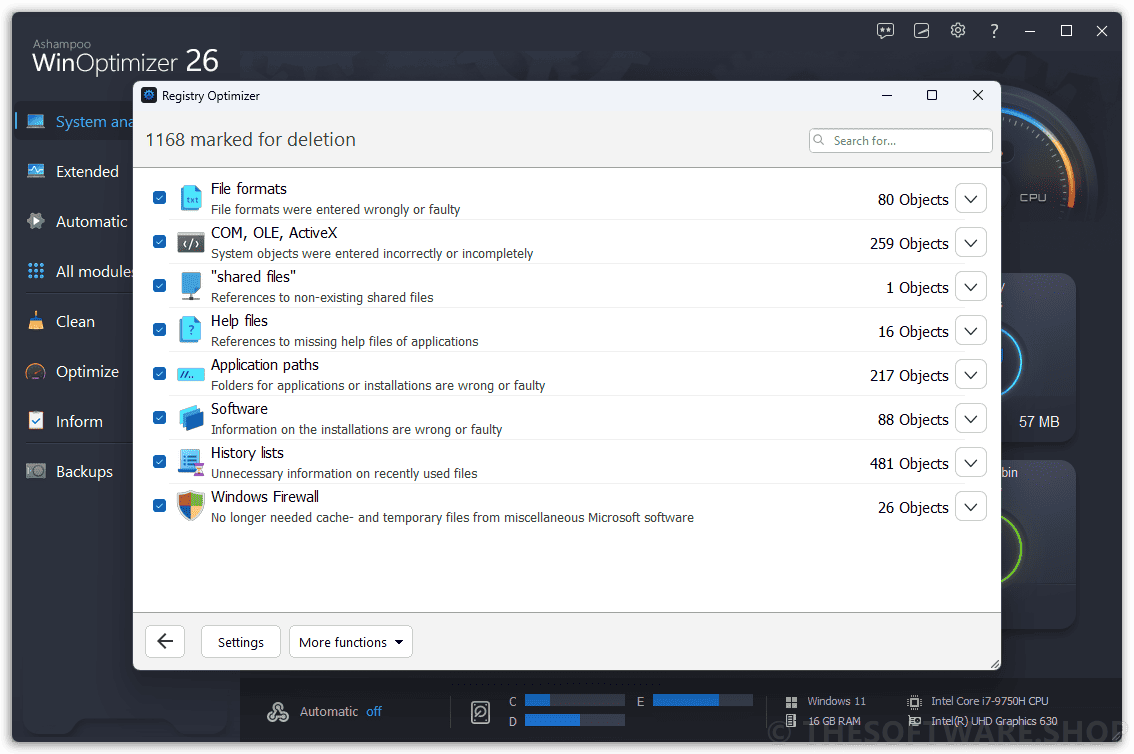Click the shared files monitor icon
This screenshot has width=1134, height=754.
(x=191, y=286)
